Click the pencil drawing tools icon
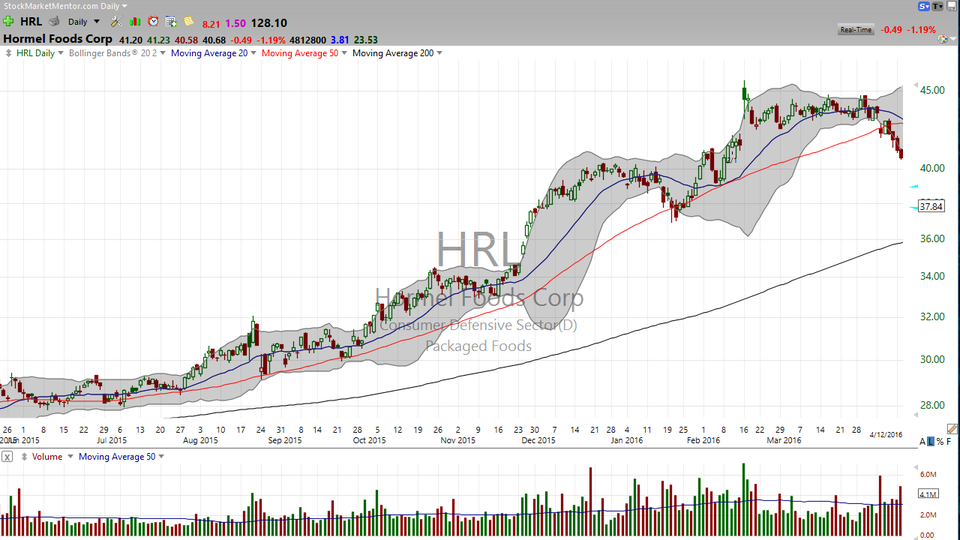The image size is (960, 540). pos(951,429)
